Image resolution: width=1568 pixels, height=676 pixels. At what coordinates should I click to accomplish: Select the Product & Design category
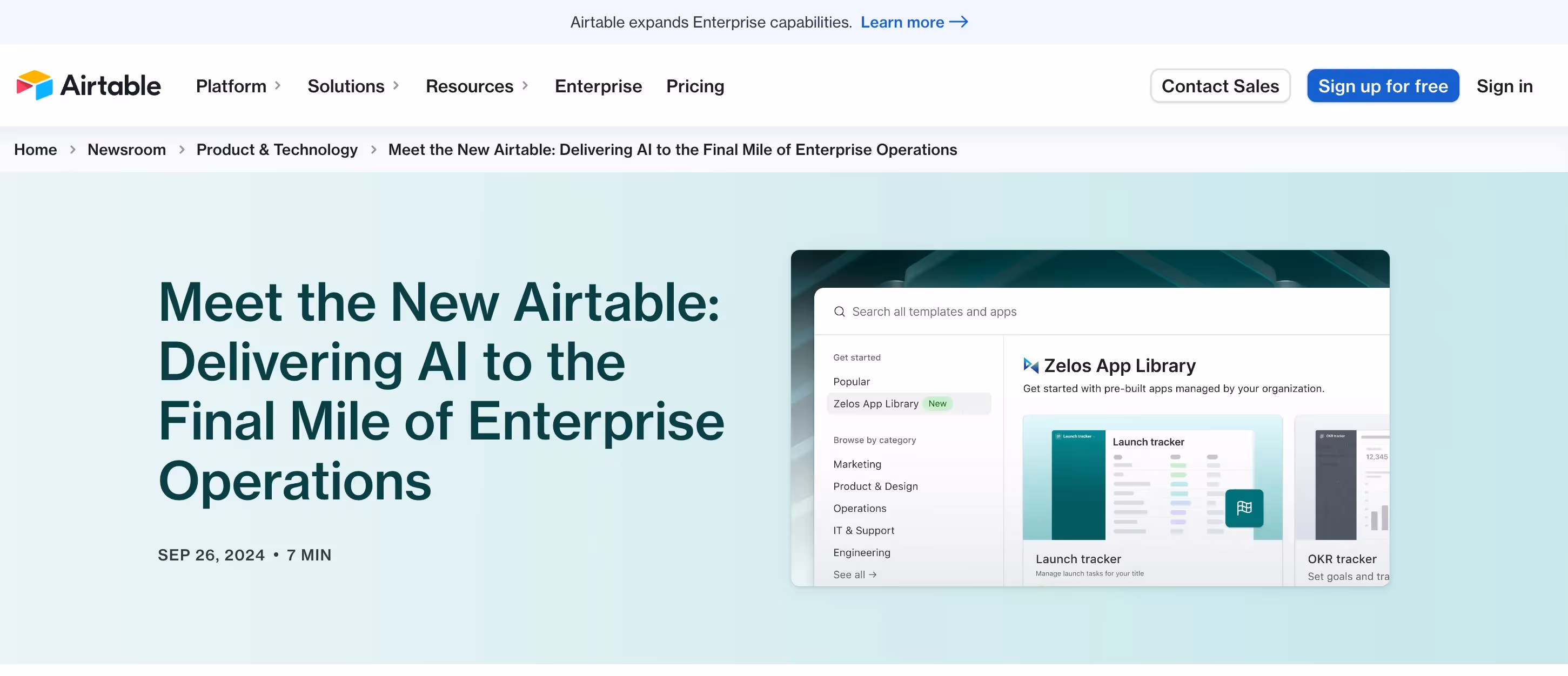(875, 486)
